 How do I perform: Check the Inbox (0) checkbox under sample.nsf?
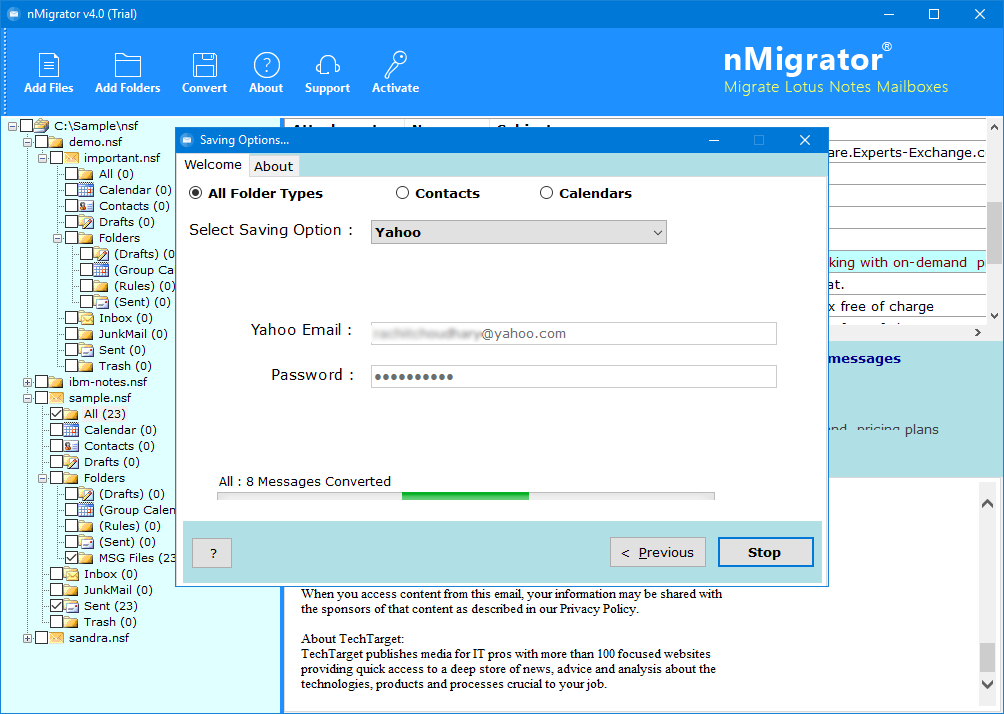coord(56,574)
